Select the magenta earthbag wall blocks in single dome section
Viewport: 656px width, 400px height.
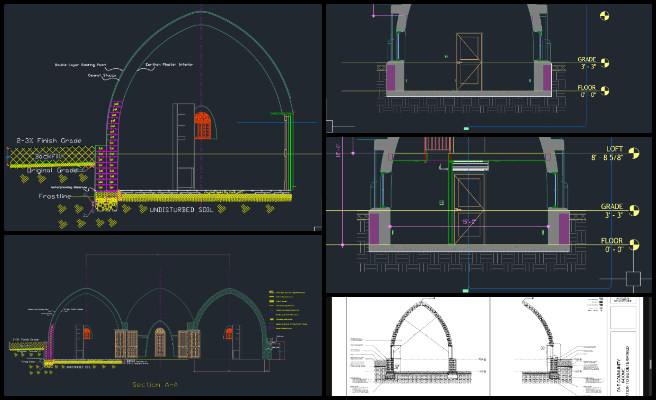pyautogui.click(x=109, y=146)
